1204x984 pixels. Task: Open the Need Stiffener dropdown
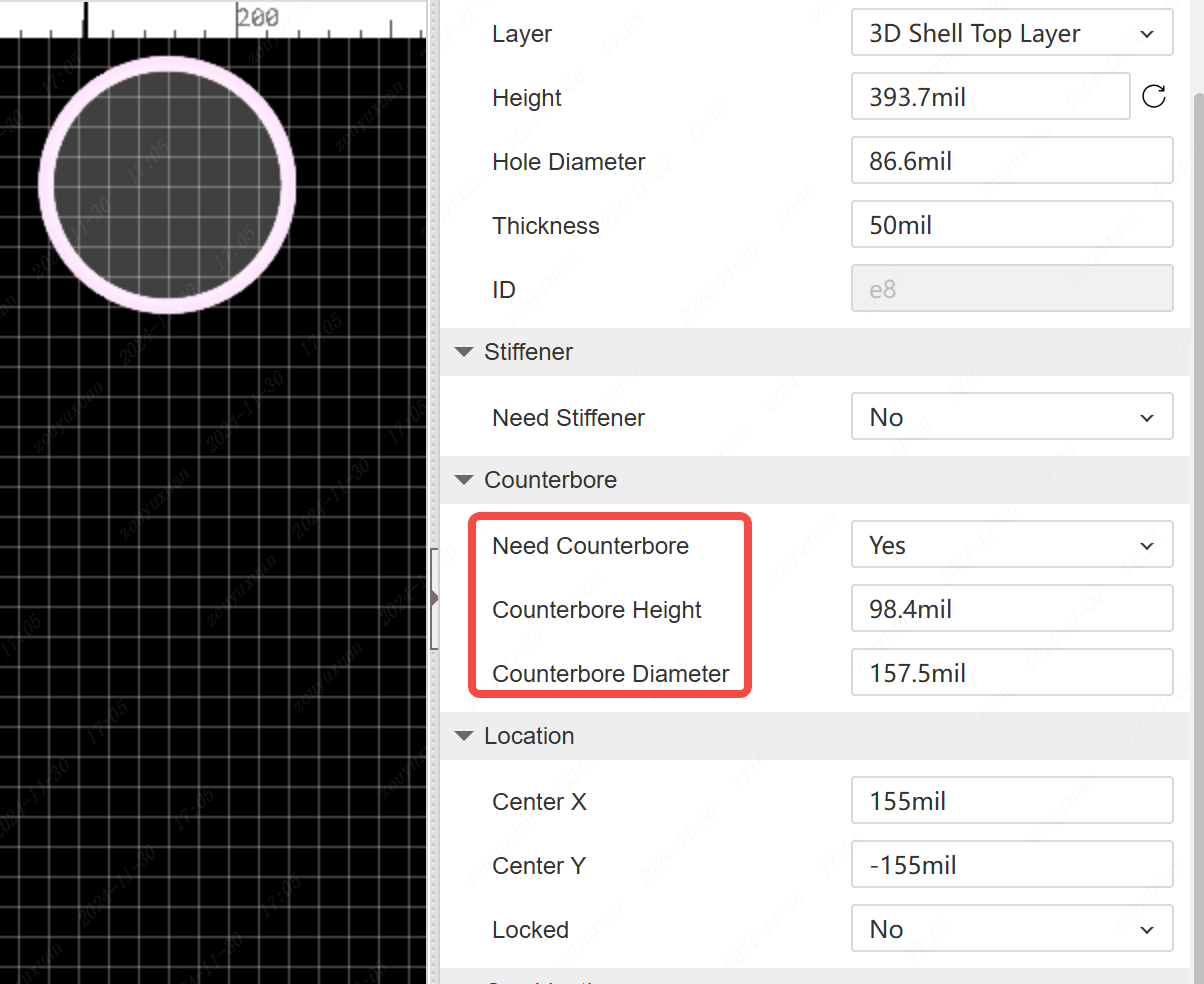1011,417
